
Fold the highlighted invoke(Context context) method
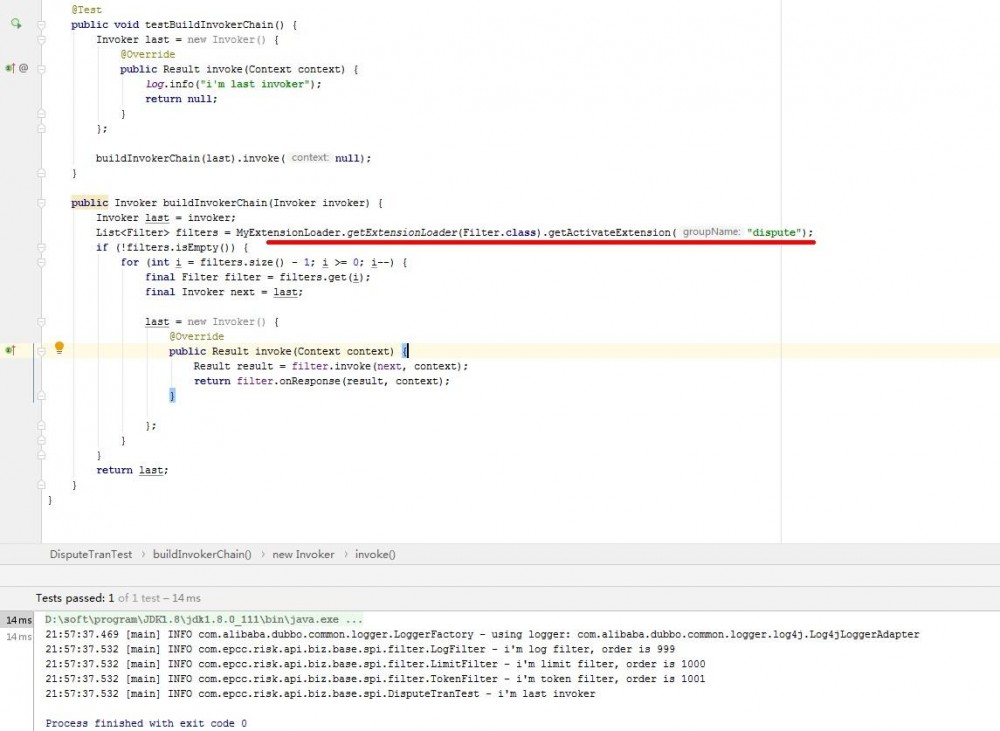point(41,351)
